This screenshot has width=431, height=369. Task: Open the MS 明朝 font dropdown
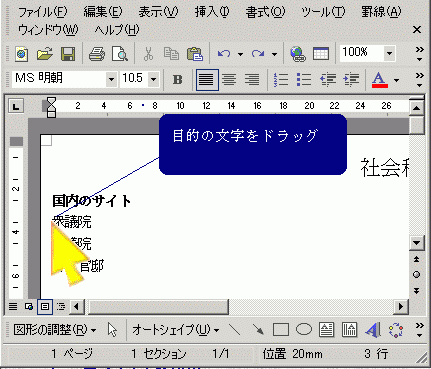coord(111,80)
